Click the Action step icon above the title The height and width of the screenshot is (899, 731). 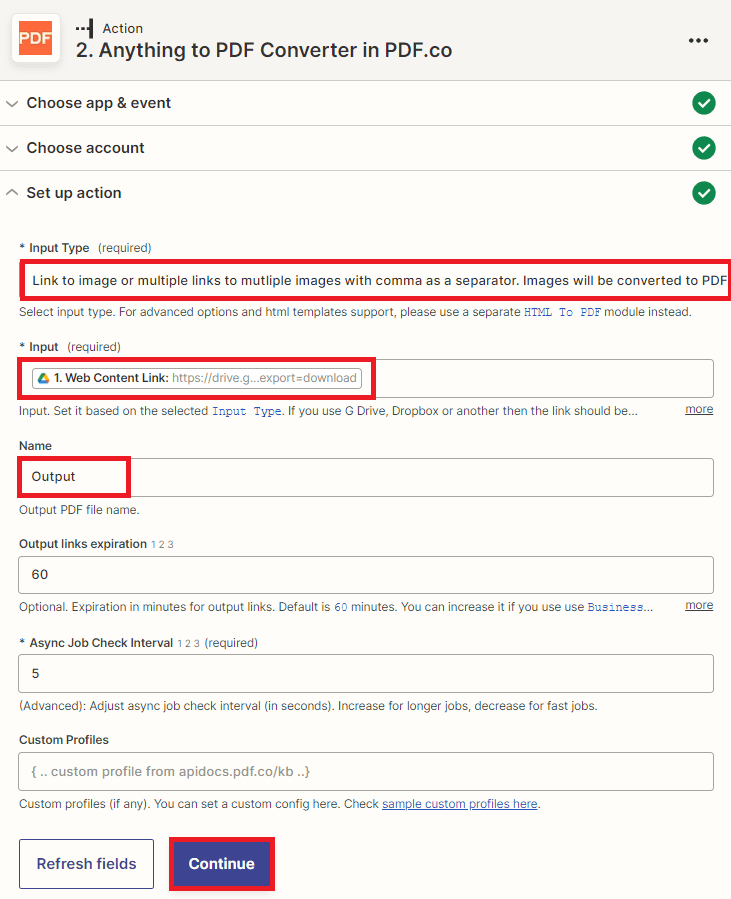coord(83,28)
